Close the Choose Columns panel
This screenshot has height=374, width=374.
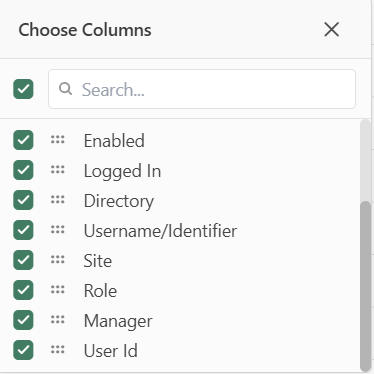point(332,29)
